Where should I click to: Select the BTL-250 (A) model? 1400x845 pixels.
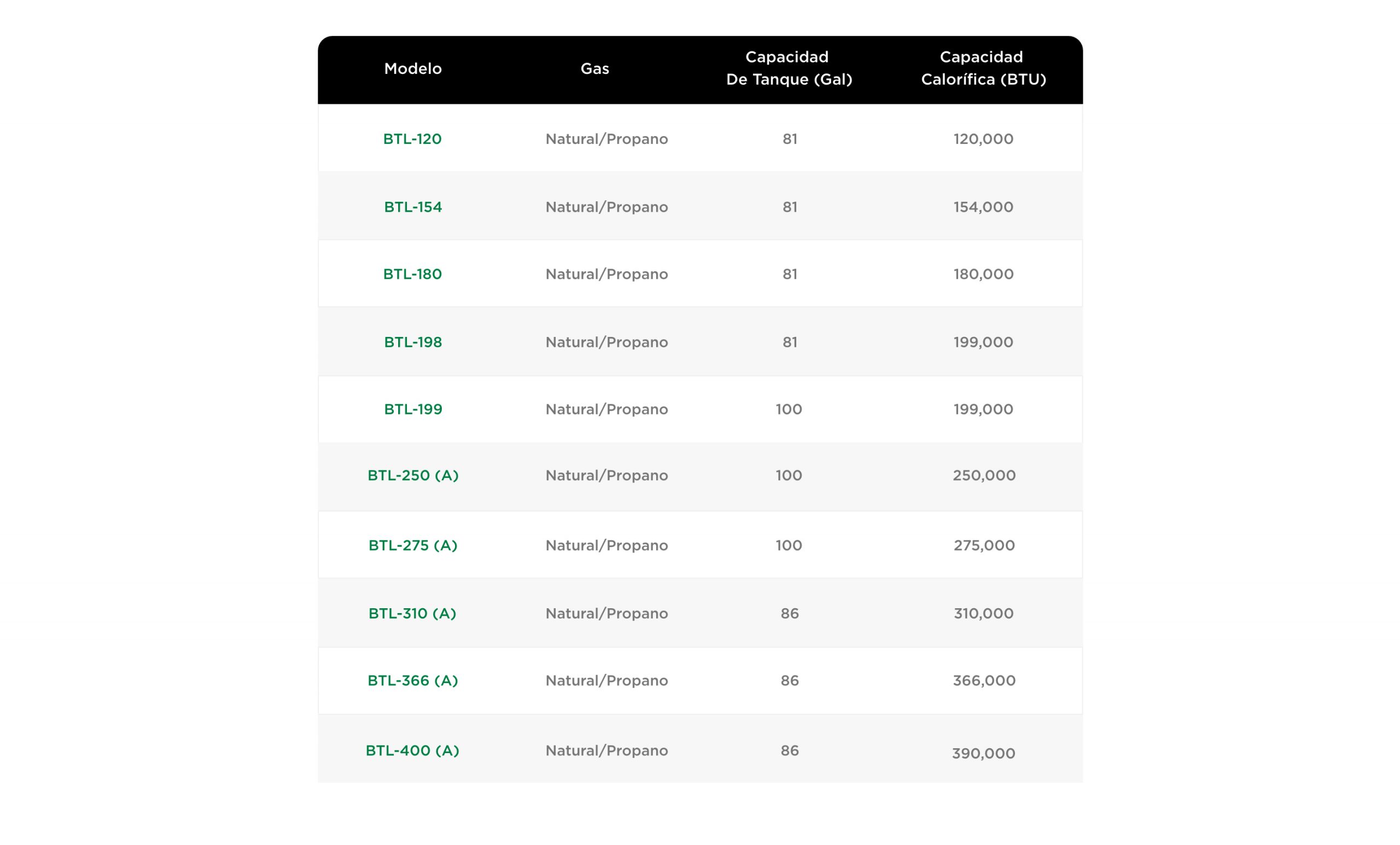(x=412, y=475)
